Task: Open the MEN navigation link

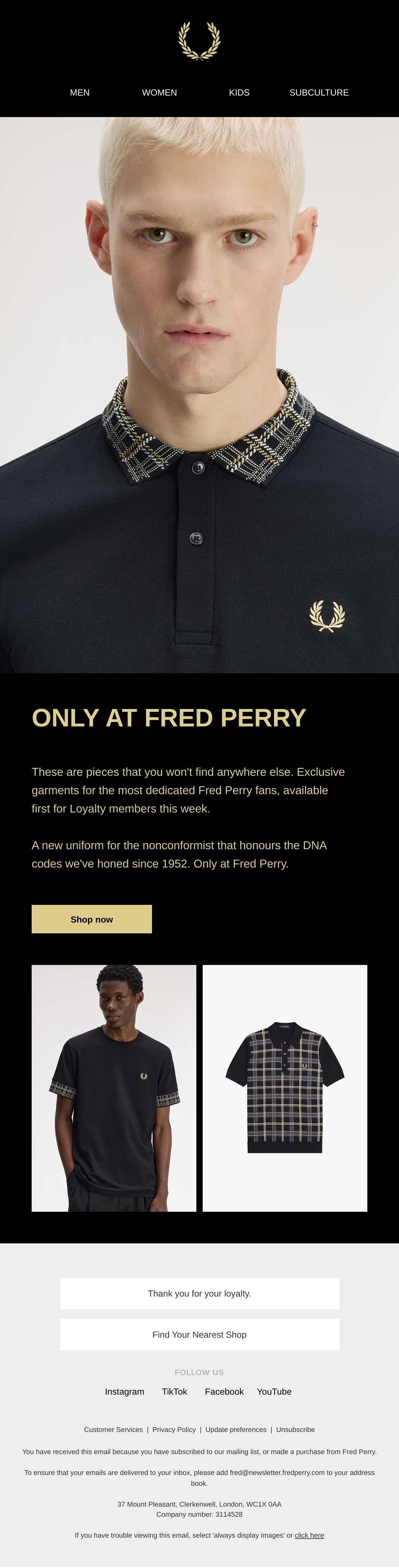Action: click(80, 92)
